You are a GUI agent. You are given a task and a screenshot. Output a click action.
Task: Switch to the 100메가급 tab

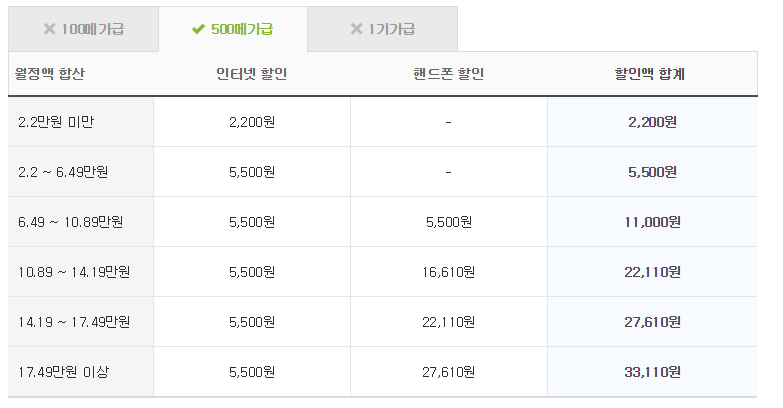[83, 29]
